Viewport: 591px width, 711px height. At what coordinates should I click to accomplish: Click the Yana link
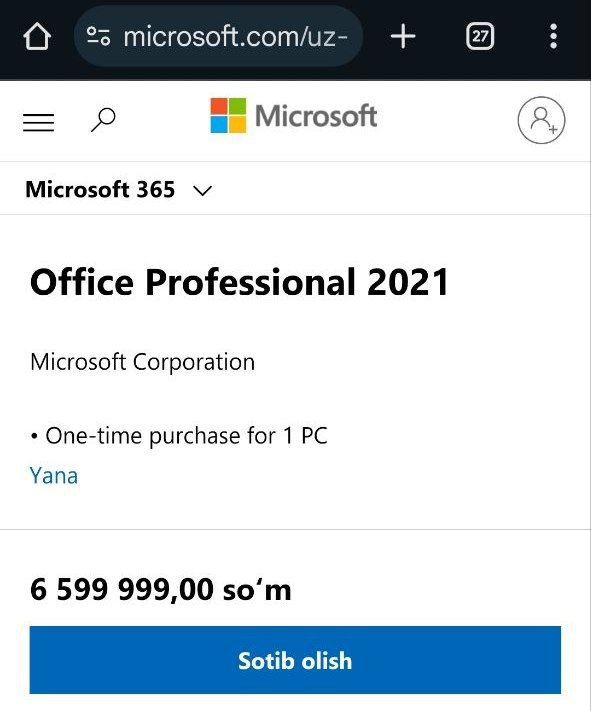[54, 476]
